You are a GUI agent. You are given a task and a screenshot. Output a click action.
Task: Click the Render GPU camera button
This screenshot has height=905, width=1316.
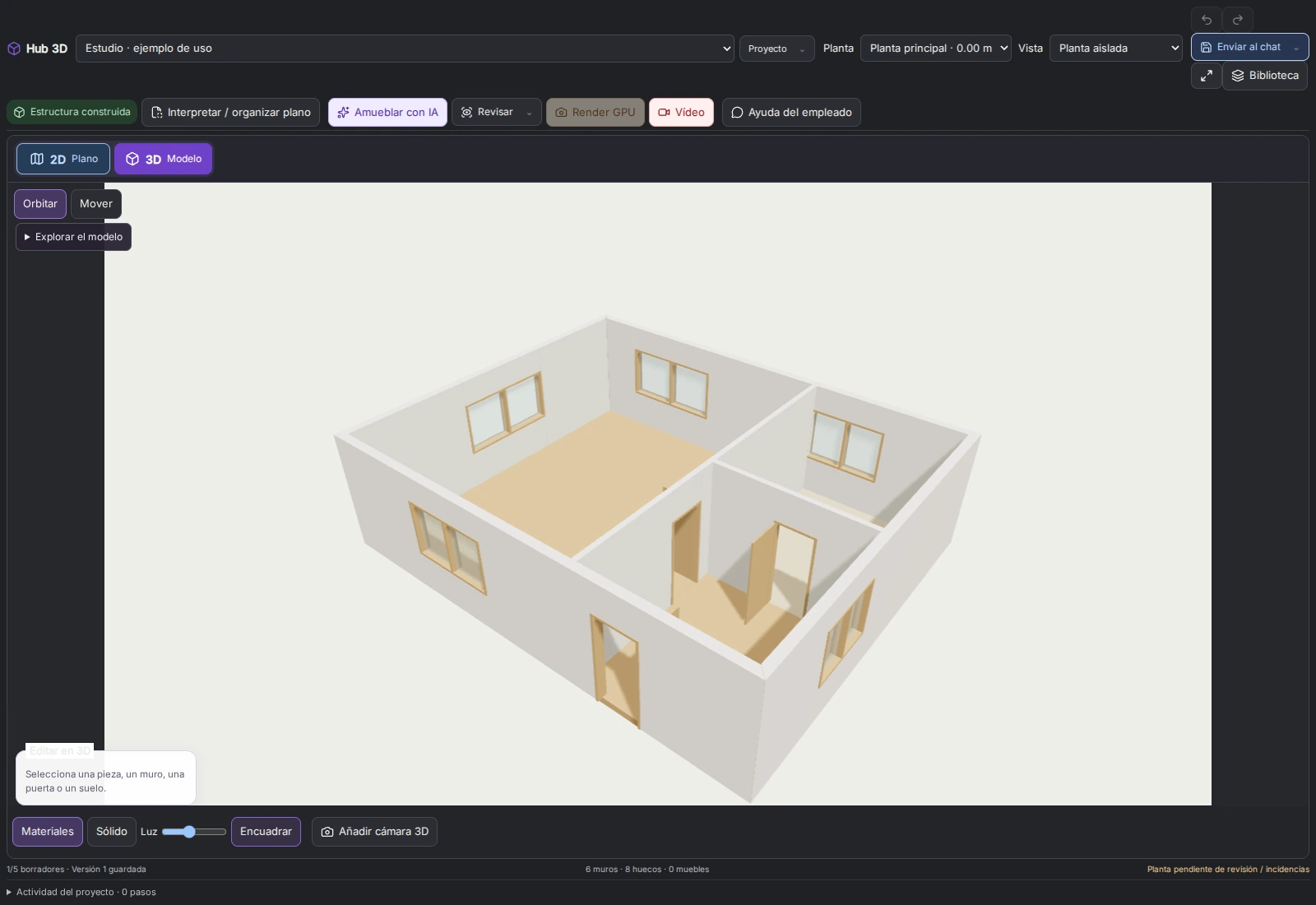(x=595, y=113)
